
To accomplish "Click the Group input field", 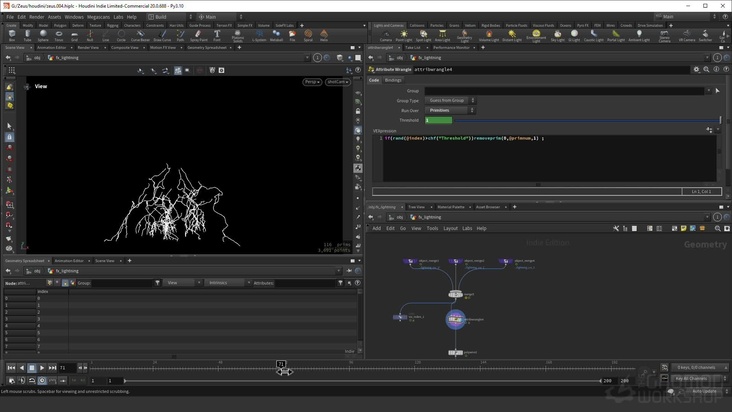I will pos(560,91).
